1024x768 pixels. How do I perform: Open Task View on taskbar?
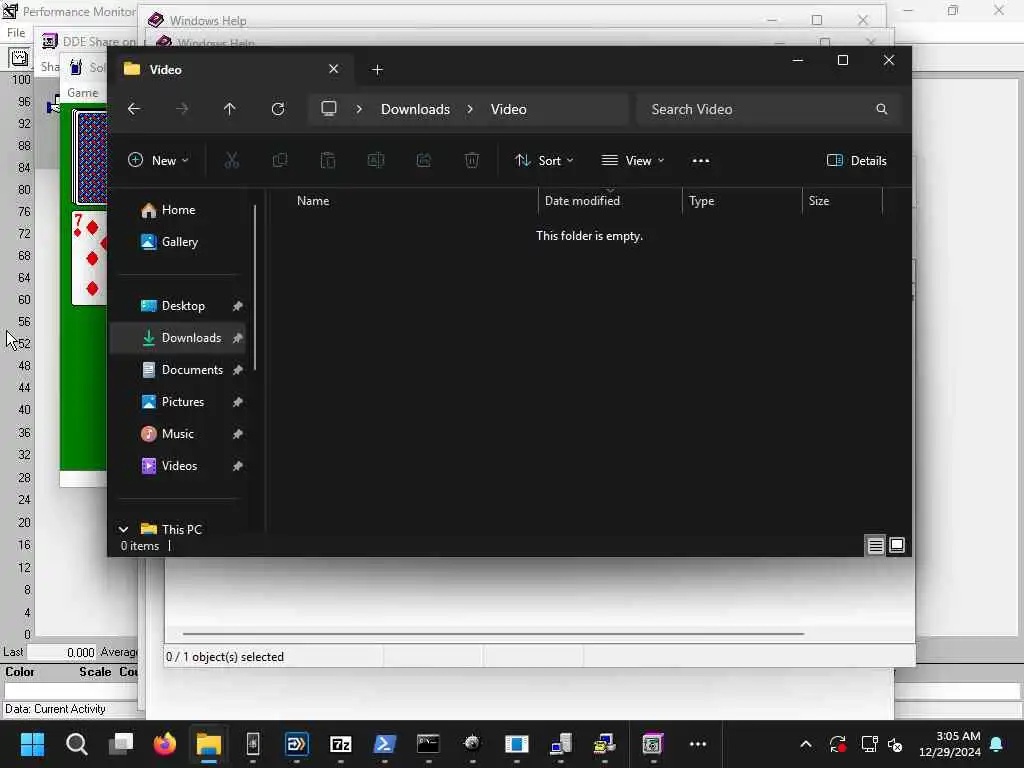(121, 744)
